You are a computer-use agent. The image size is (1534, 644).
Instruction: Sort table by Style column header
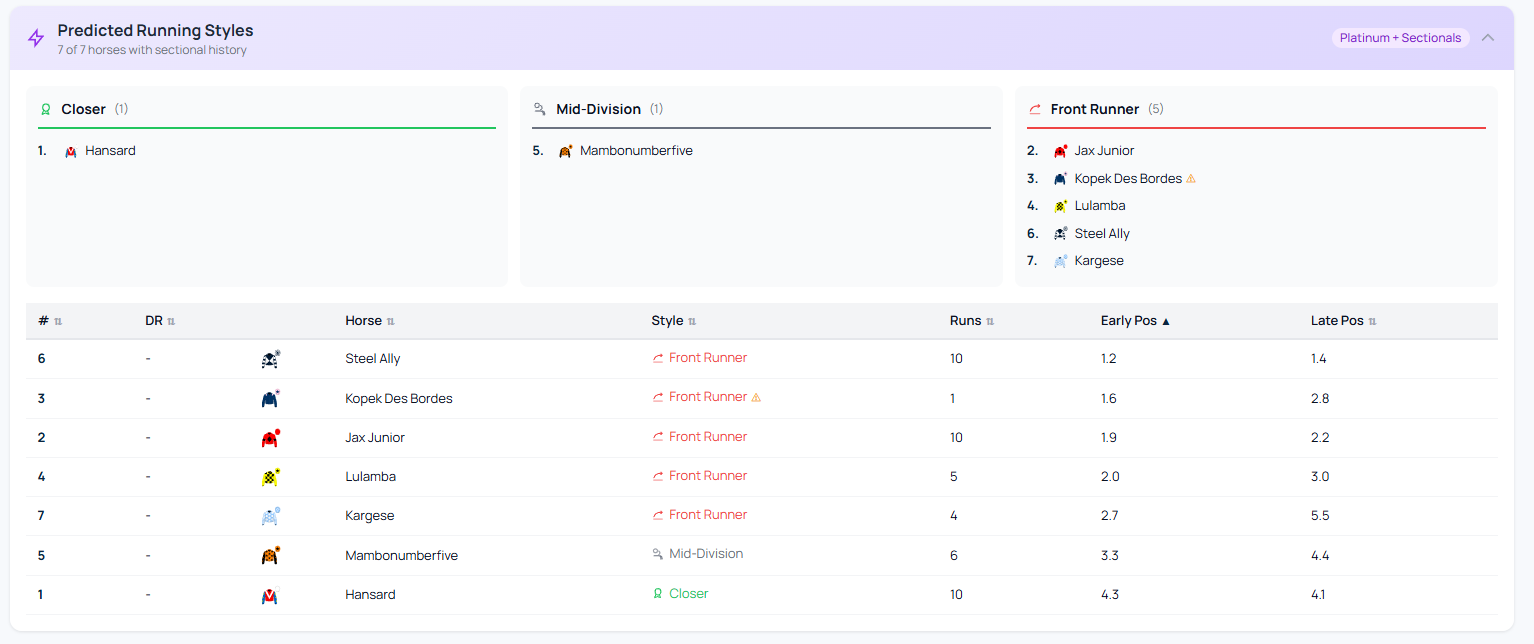pos(673,321)
